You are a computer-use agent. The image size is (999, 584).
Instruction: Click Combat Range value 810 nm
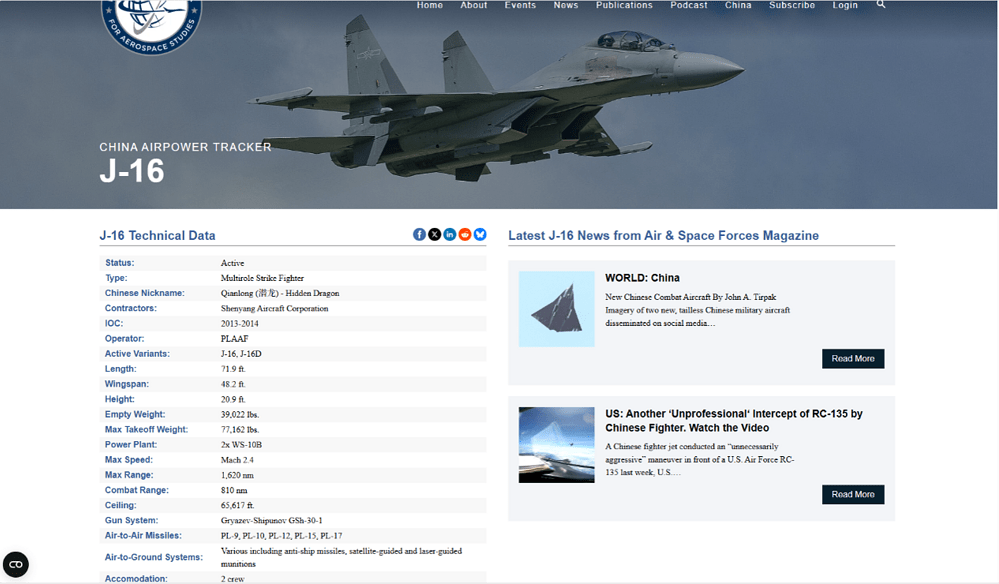pyautogui.click(x=234, y=490)
